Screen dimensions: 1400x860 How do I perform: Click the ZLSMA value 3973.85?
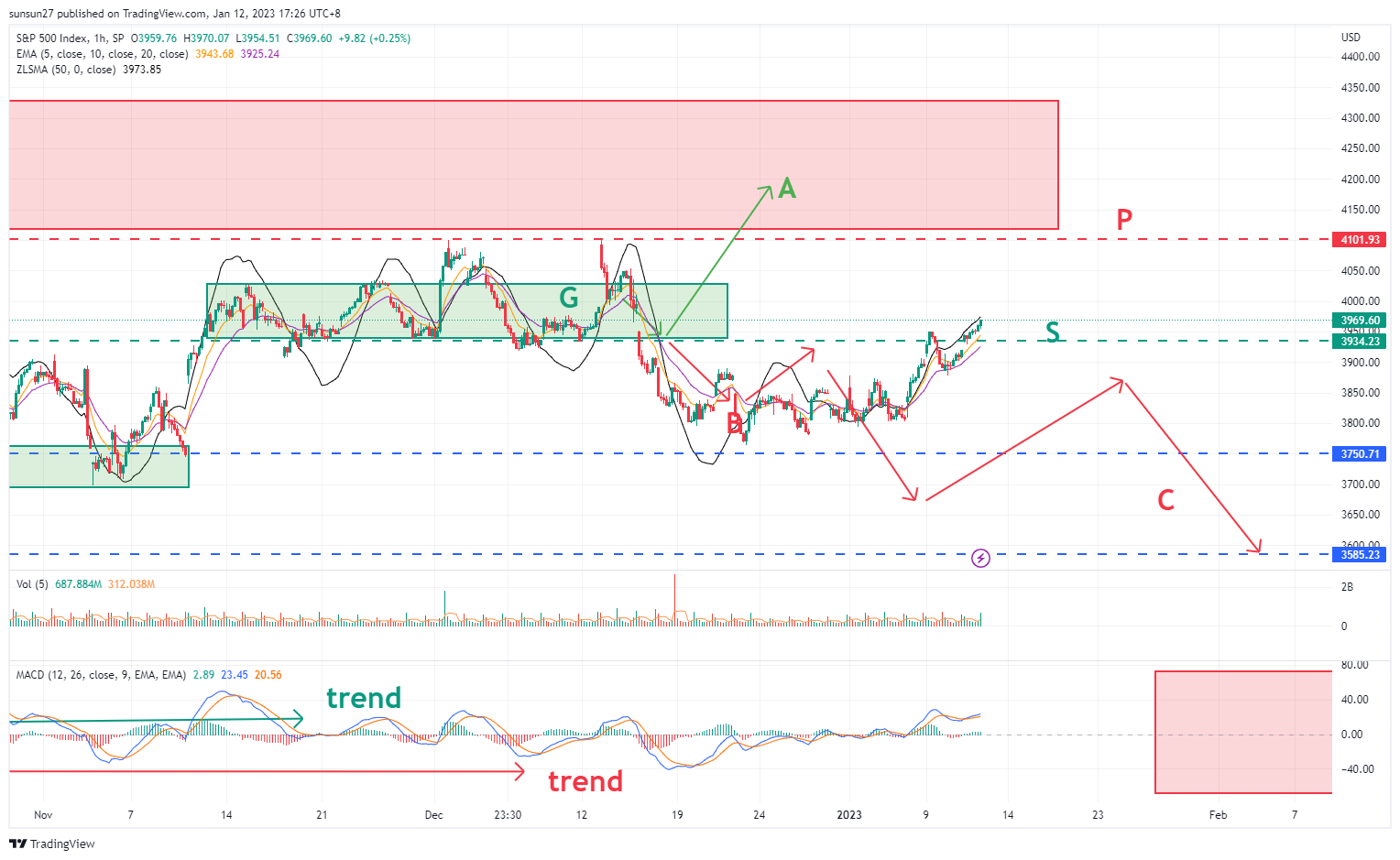(x=142, y=70)
